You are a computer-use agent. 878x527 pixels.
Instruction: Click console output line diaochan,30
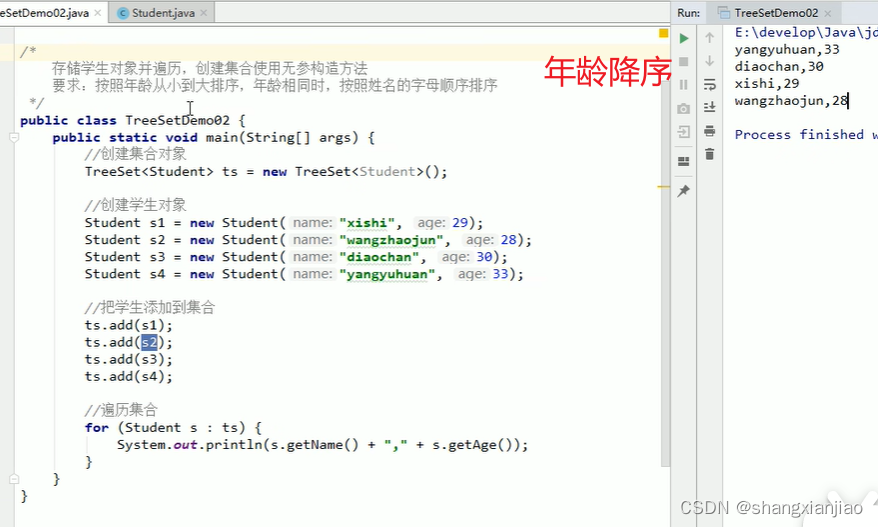[779, 67]
